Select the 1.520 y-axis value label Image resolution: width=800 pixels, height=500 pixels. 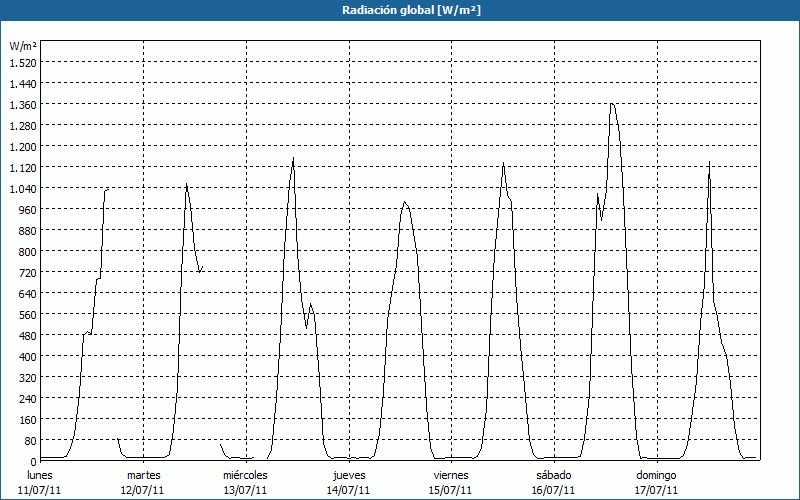pyautogui.click(x=22, y=62)
